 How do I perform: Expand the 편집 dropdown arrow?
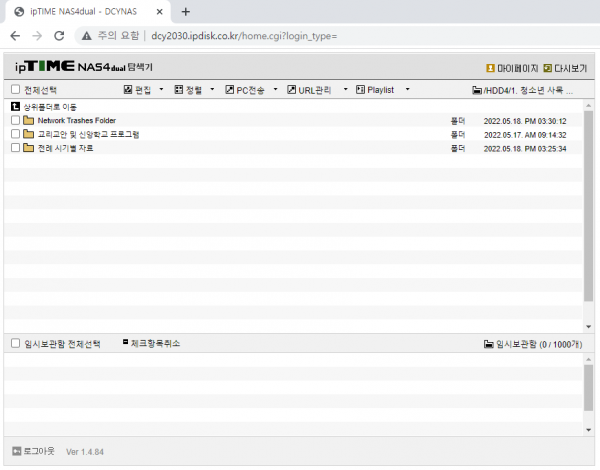[x=161, y=89]
